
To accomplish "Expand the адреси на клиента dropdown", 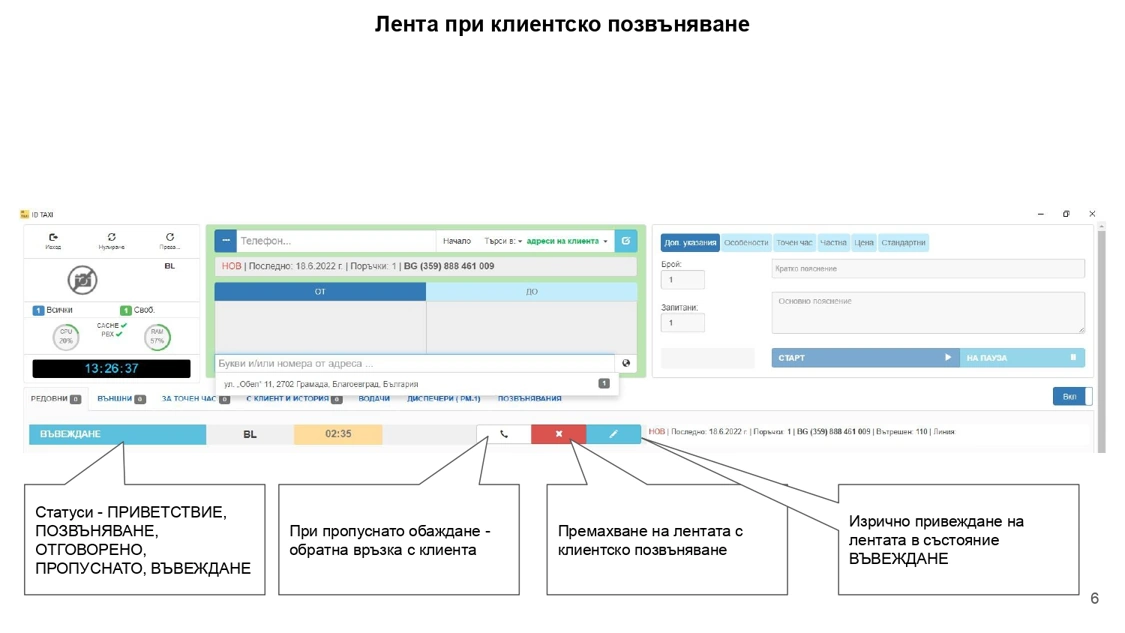I will 567,241.
